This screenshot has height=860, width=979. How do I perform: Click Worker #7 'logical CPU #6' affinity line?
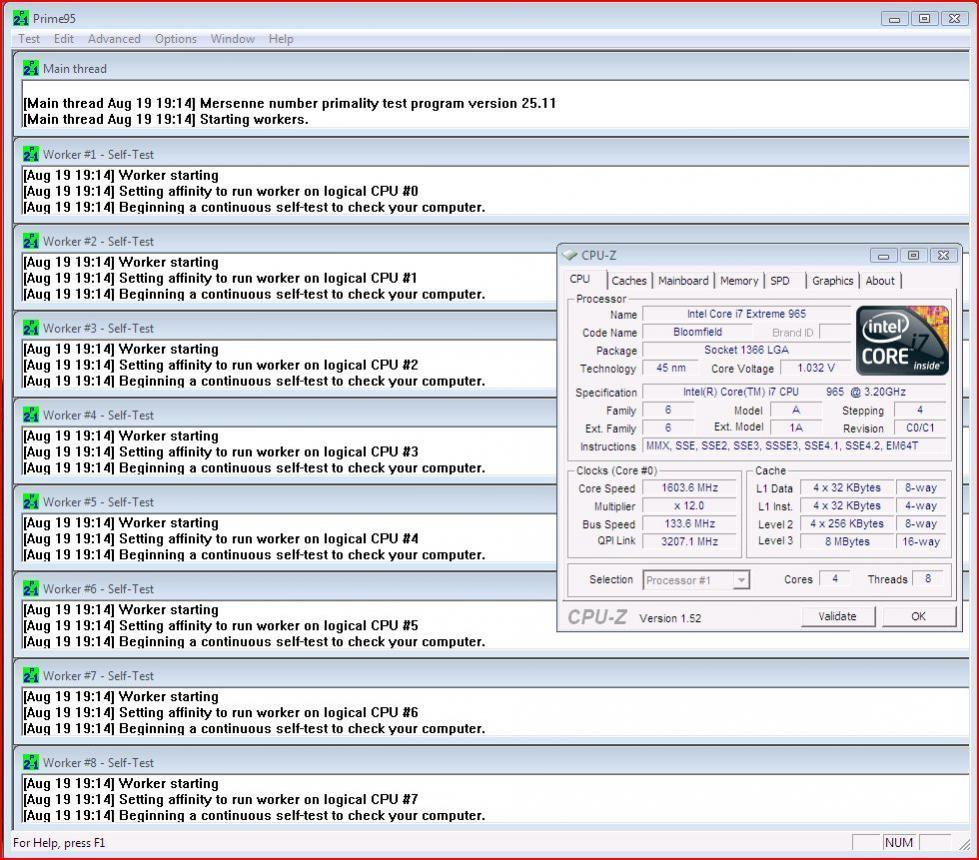[221, 712]
